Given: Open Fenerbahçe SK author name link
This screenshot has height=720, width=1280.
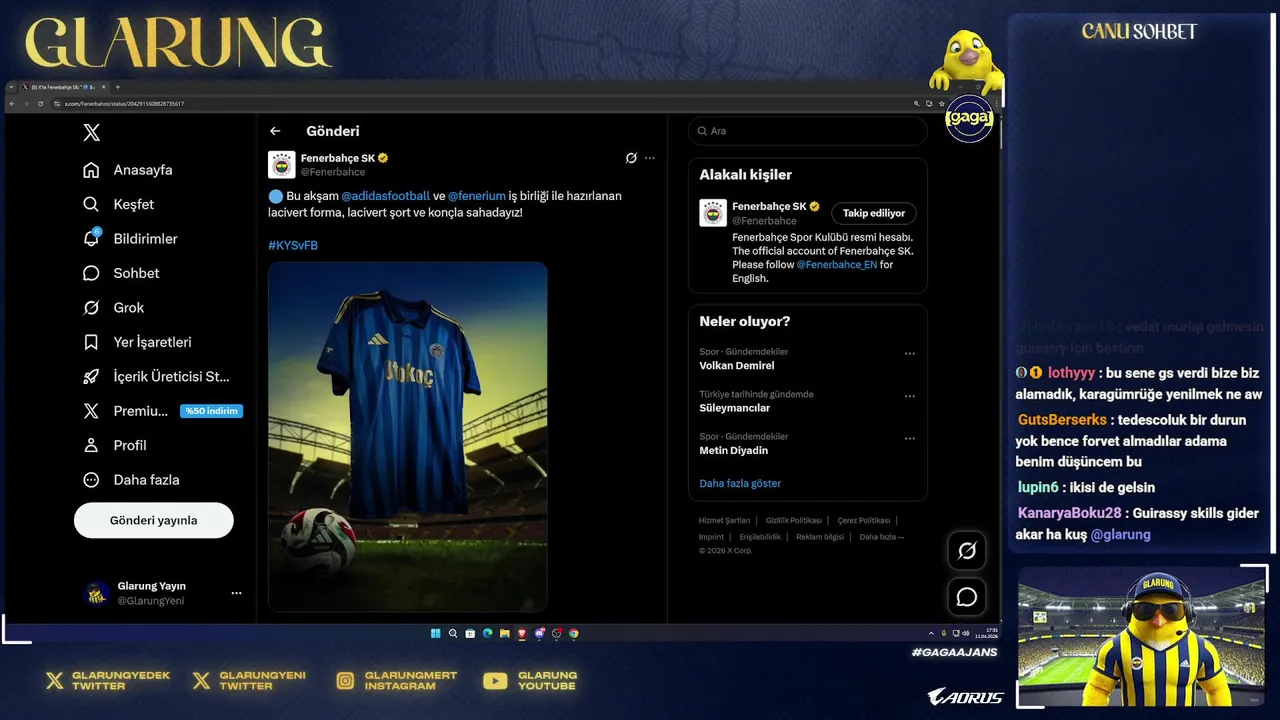Looking at the screenshot, I should click(x=338, y=158).
